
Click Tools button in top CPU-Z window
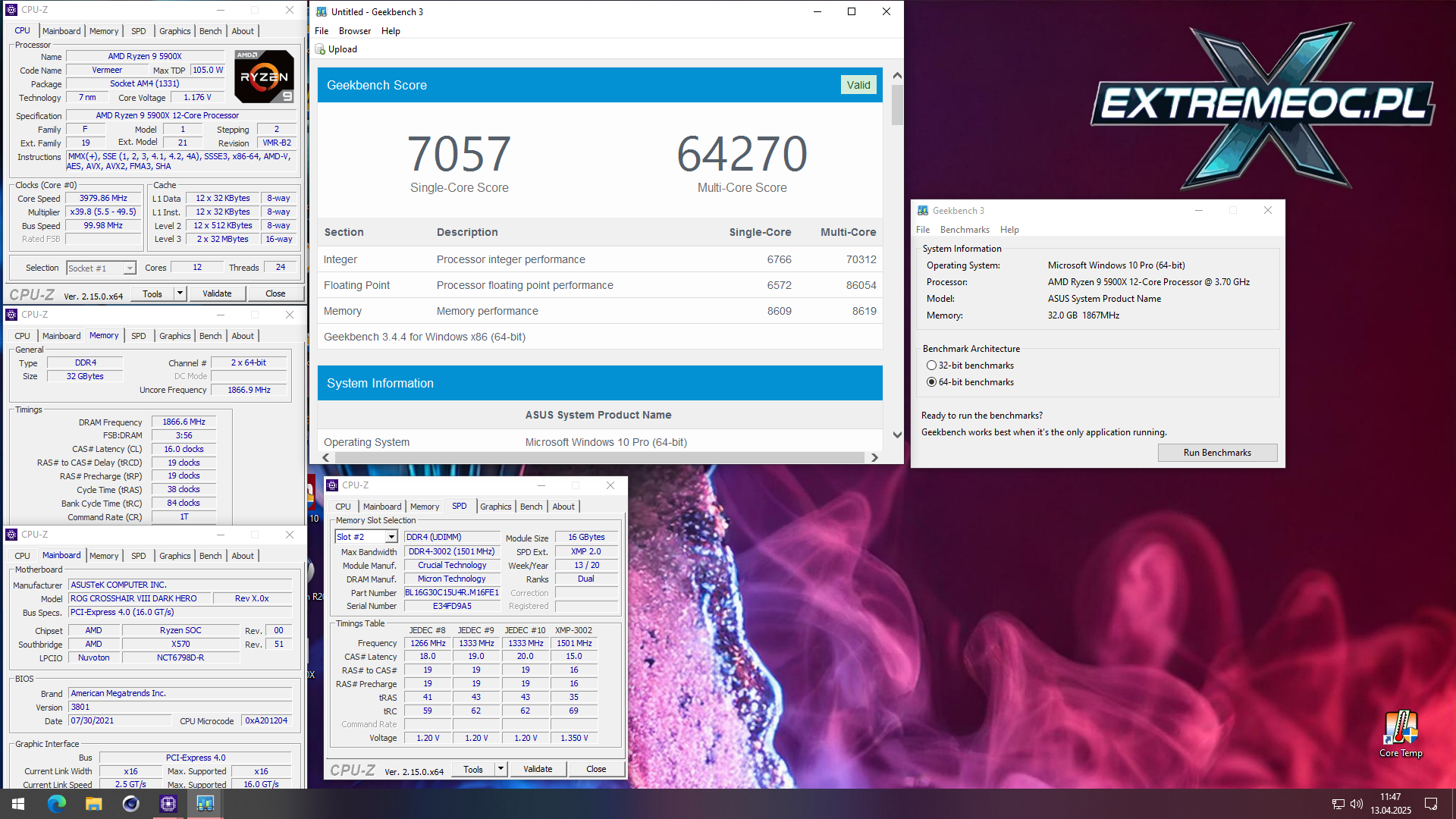pyautogui.click(x=152, y=293)
